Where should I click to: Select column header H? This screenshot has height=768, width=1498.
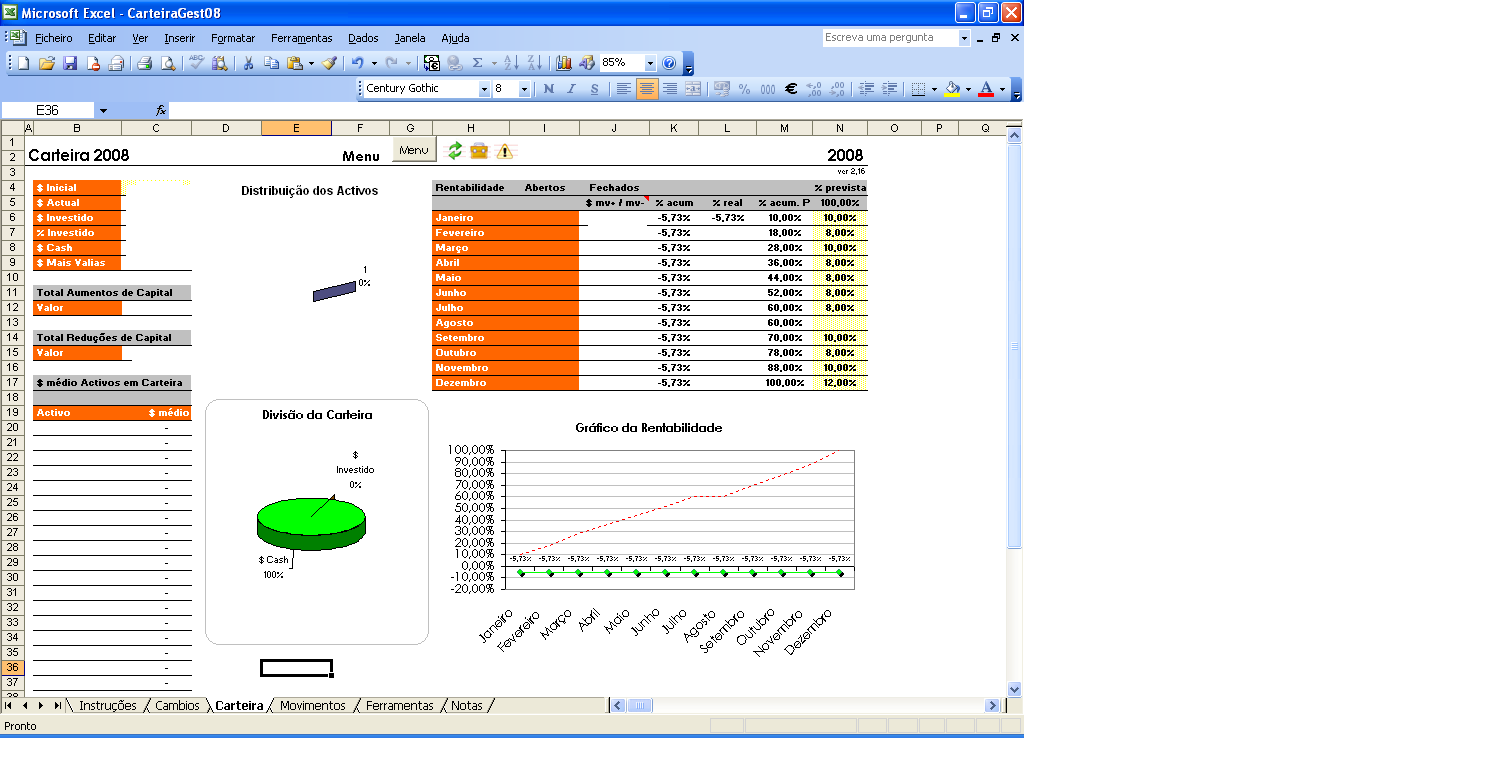(x=471, y=128)
